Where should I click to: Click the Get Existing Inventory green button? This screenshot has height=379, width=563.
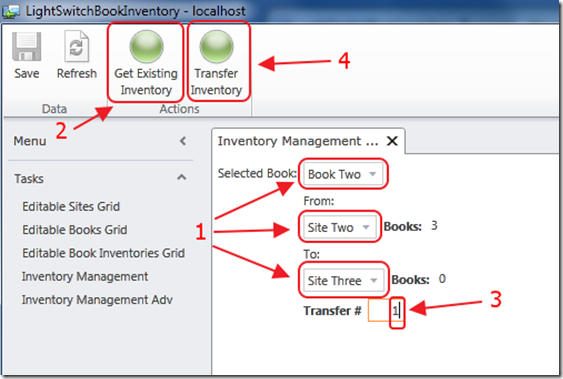146,47
